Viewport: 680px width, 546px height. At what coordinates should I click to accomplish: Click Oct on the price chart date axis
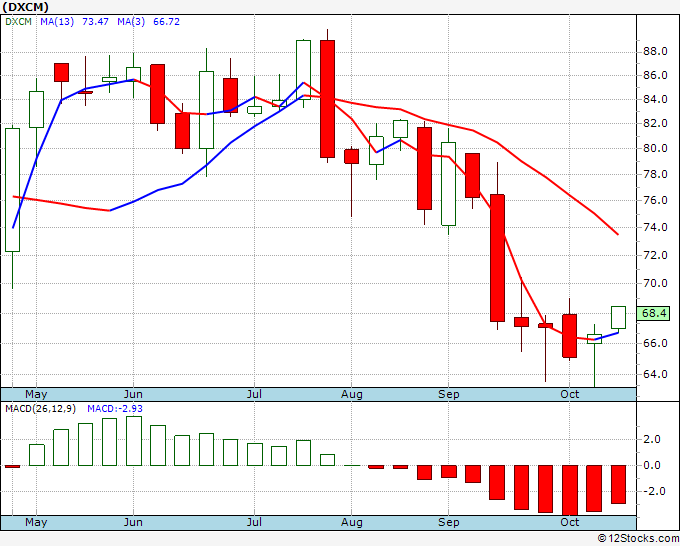click(x=569, y=394)
